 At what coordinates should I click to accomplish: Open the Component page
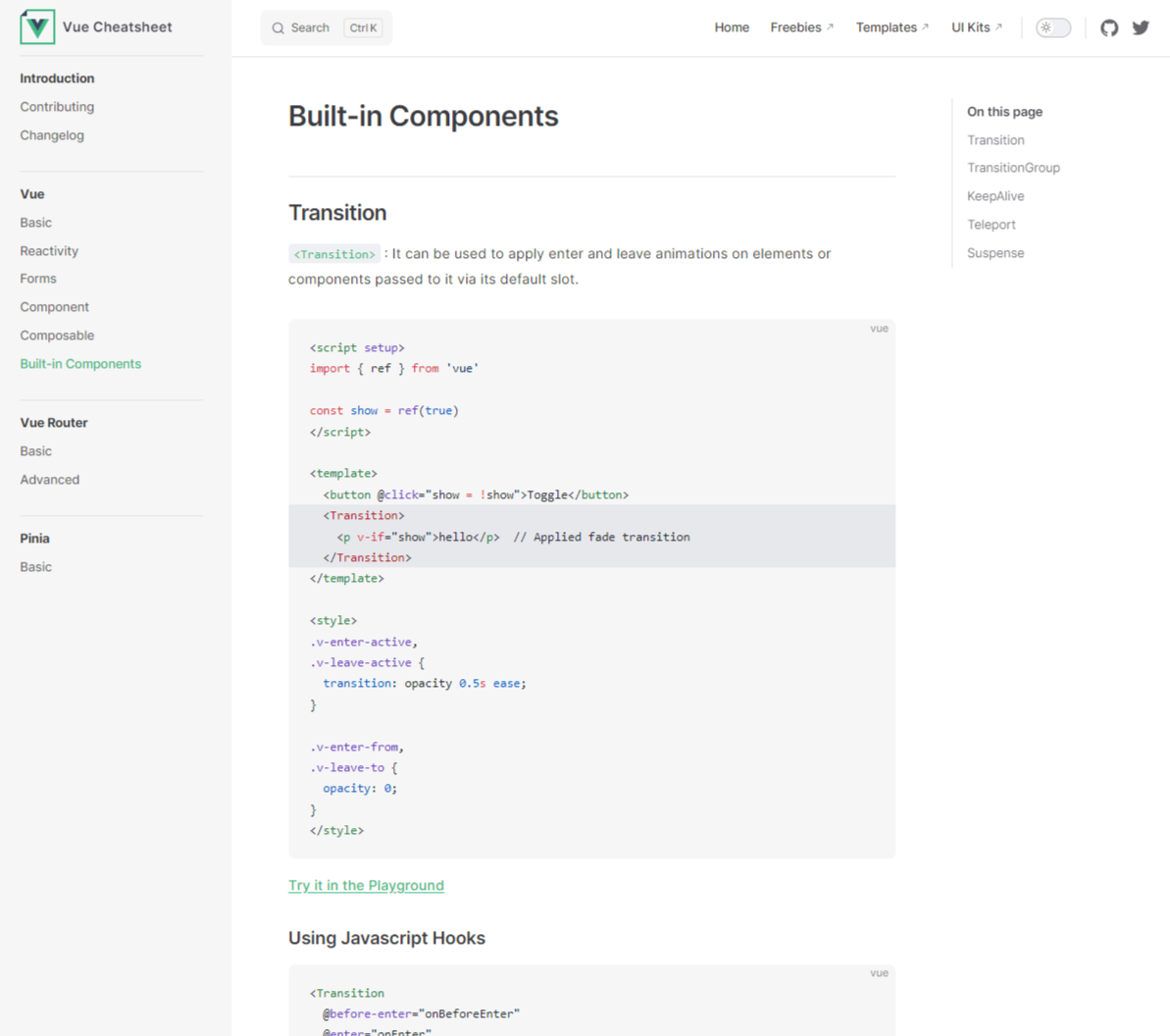(54, 307)
